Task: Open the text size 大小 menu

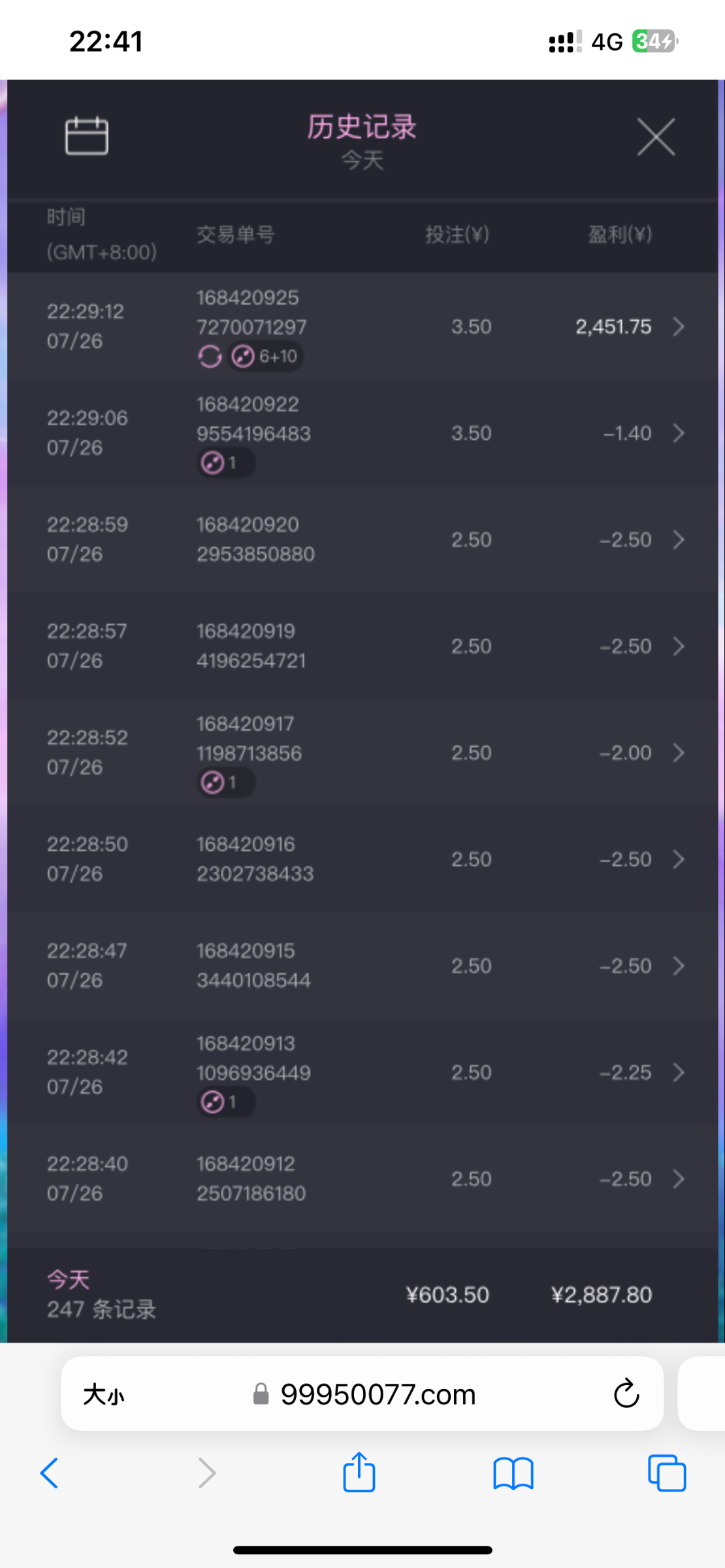Action: click(x=103, y=1394)
